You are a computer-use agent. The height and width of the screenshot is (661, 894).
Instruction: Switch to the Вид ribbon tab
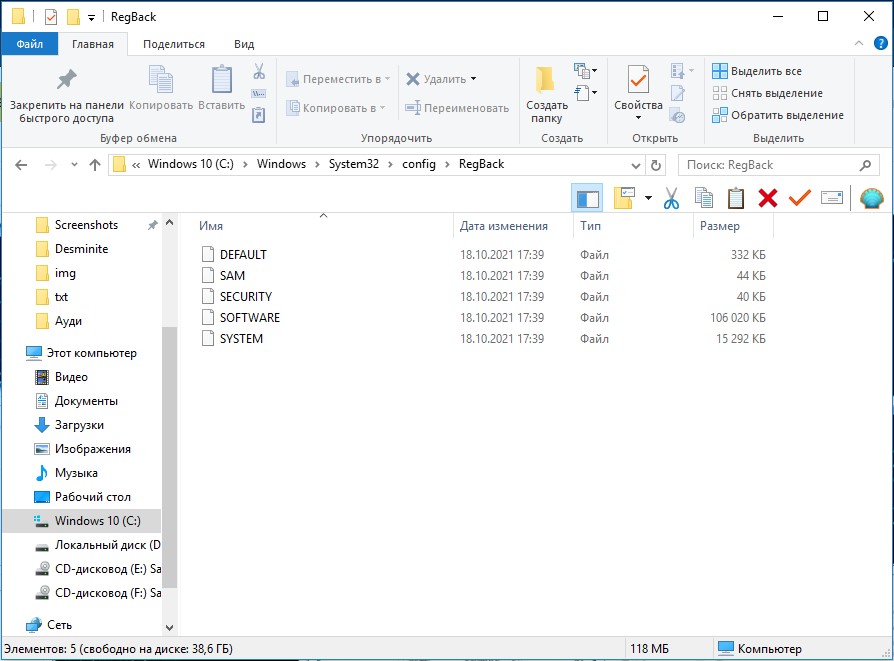pos(244,44)
